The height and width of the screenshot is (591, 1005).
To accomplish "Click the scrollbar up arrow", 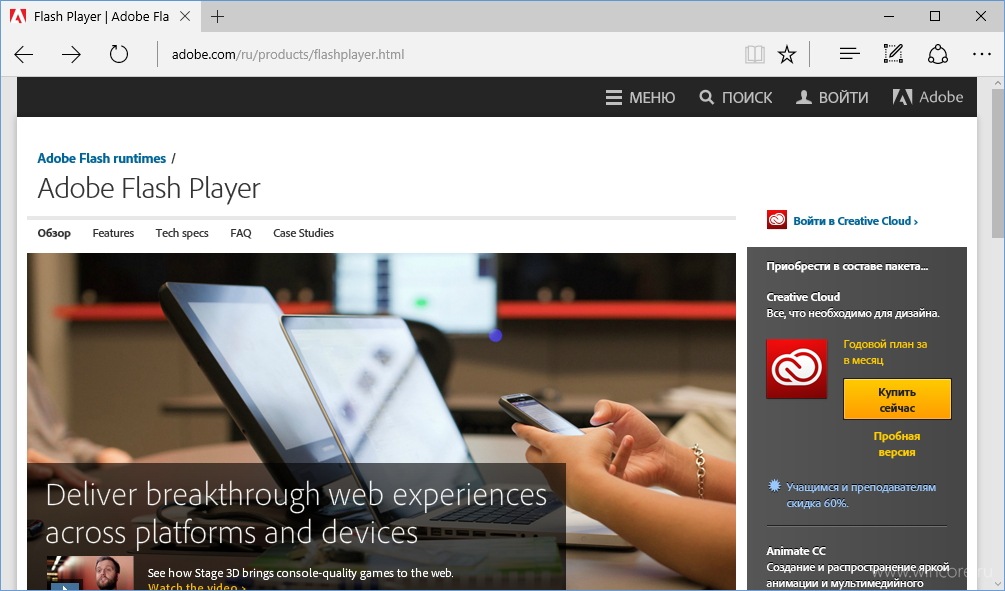I will coord(998,83).
